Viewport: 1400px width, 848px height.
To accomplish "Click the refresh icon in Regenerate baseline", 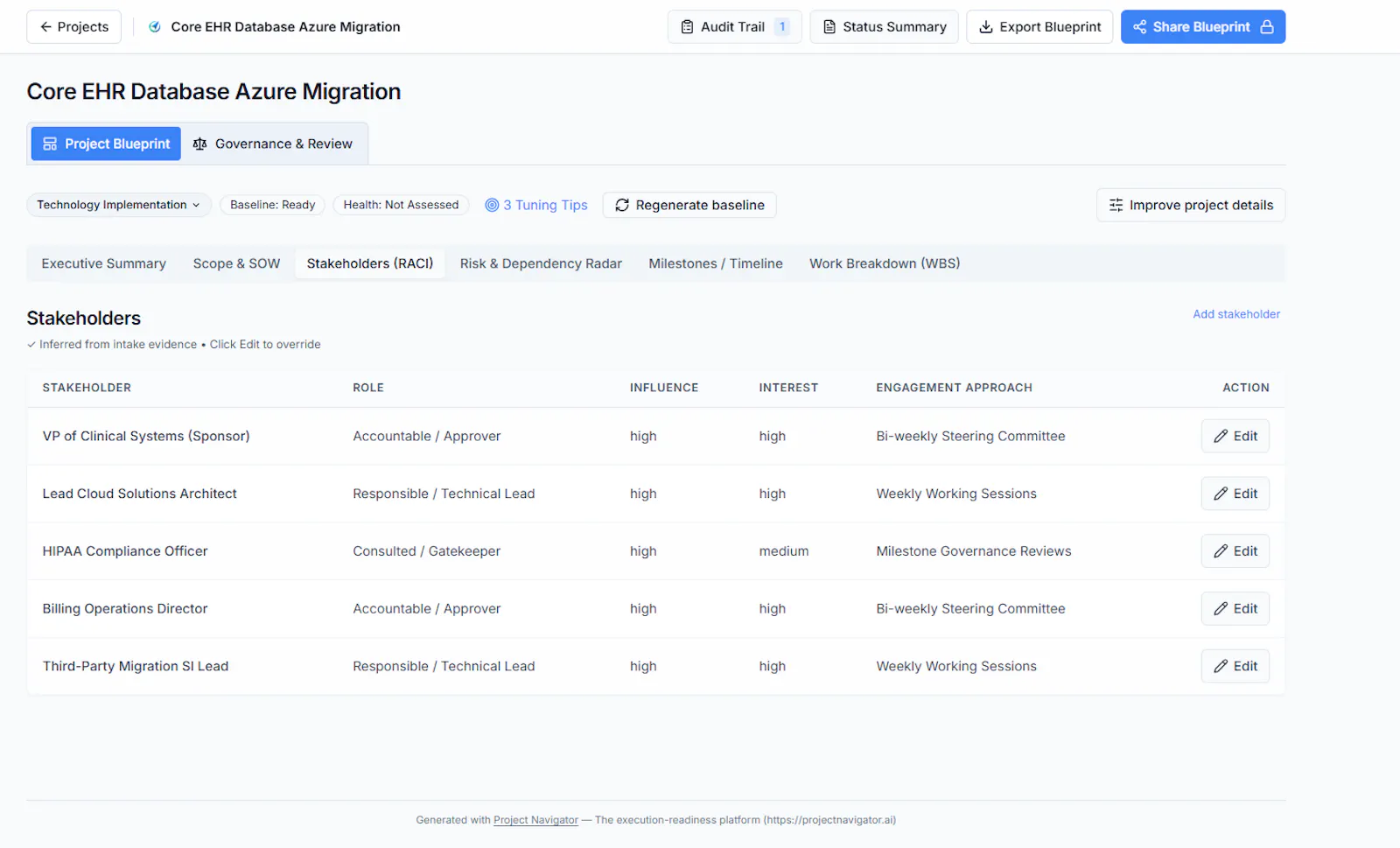I will click(622, 205).
